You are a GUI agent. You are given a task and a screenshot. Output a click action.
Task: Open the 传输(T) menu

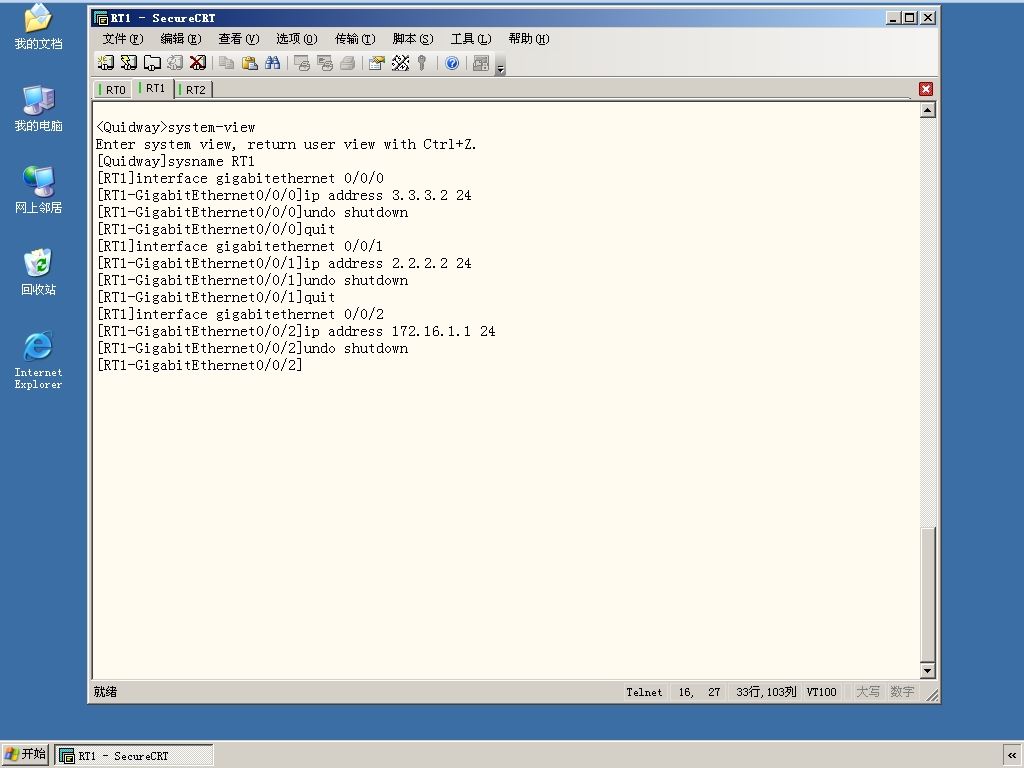355,39
